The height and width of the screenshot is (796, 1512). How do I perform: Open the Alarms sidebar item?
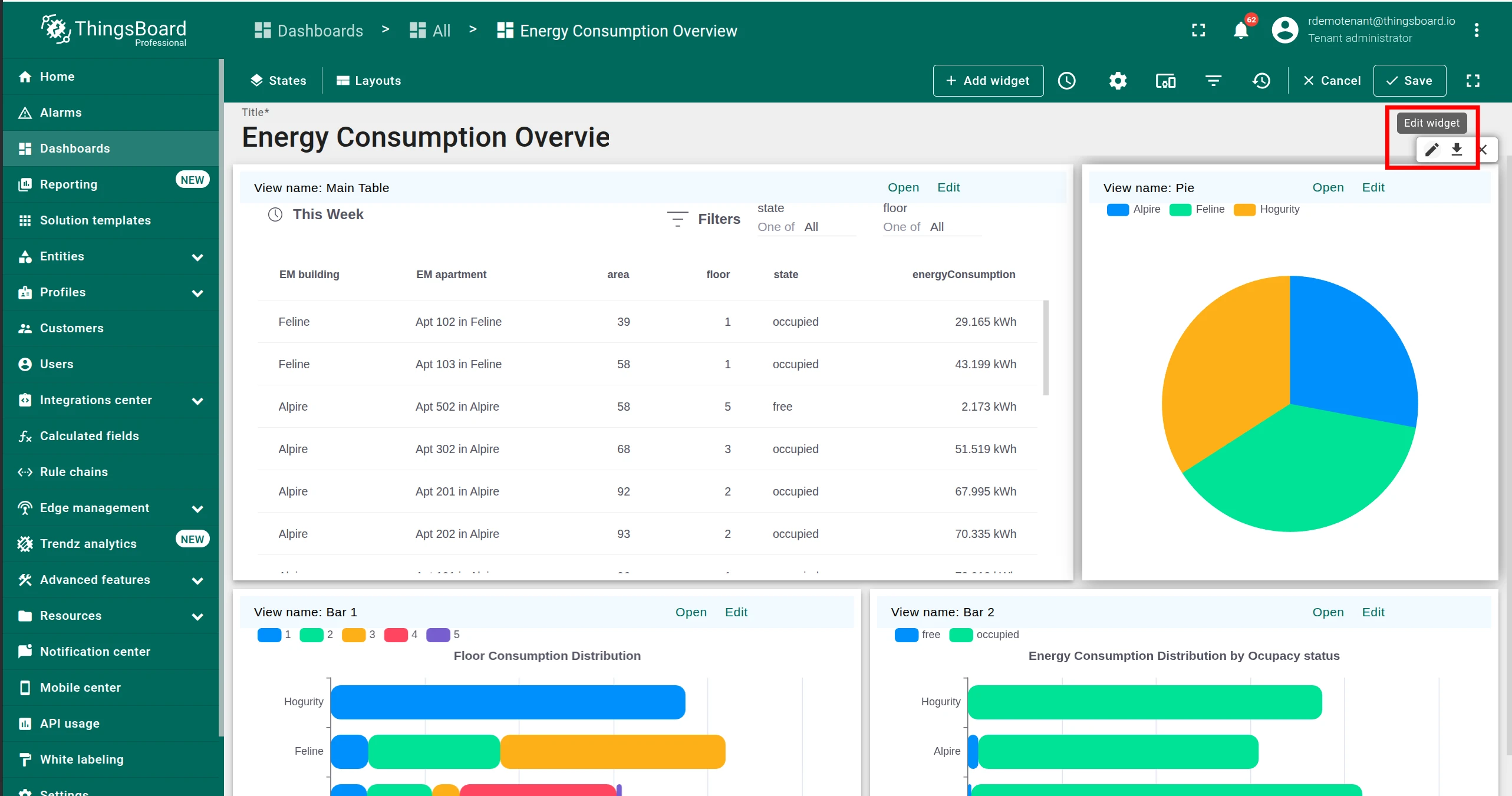[111, 113]
